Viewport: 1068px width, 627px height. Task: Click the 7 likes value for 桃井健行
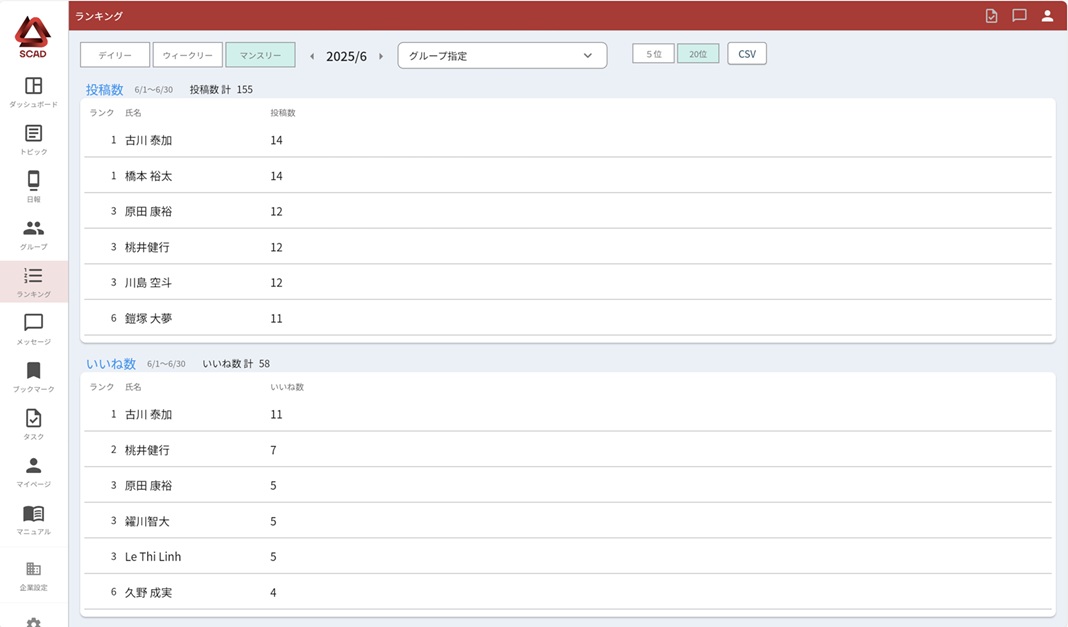[273, 450]
